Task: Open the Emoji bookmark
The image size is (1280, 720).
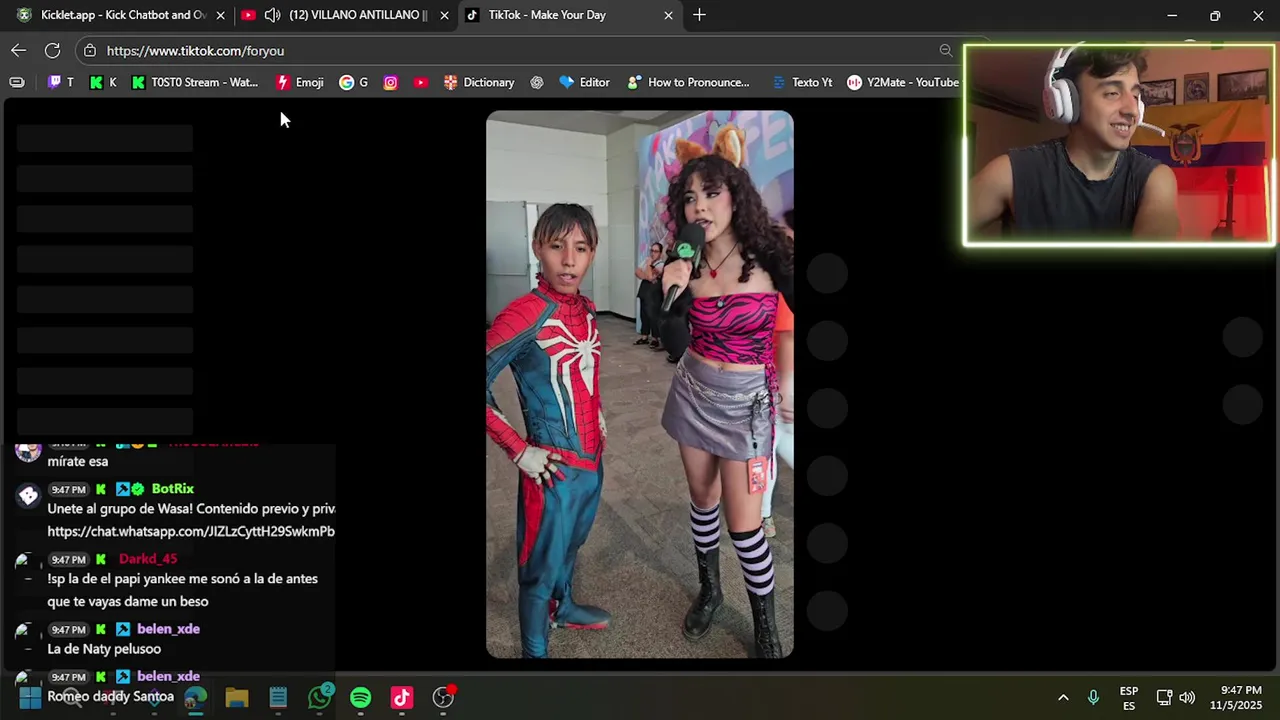Action: [299, 82]
